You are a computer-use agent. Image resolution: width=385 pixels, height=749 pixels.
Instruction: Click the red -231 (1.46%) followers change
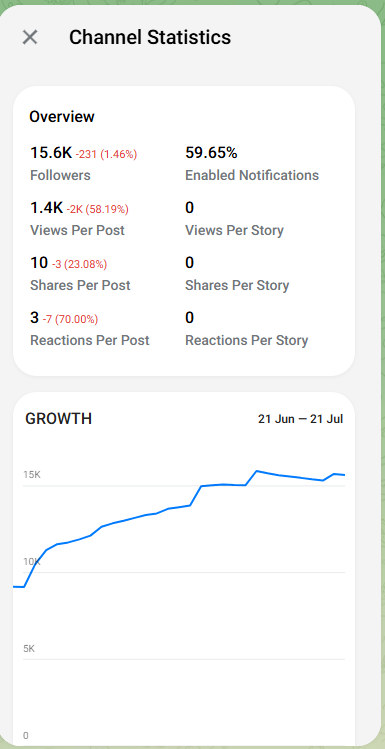pos(106,154)
